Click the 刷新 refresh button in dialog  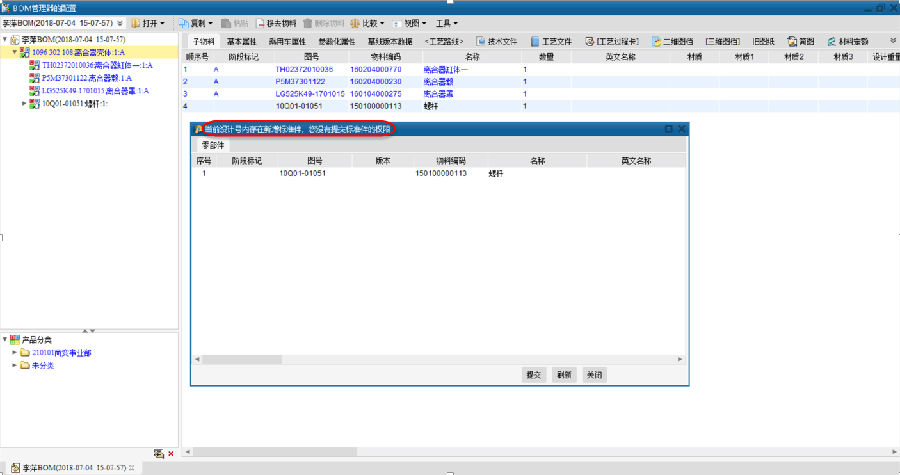point(564,374)
